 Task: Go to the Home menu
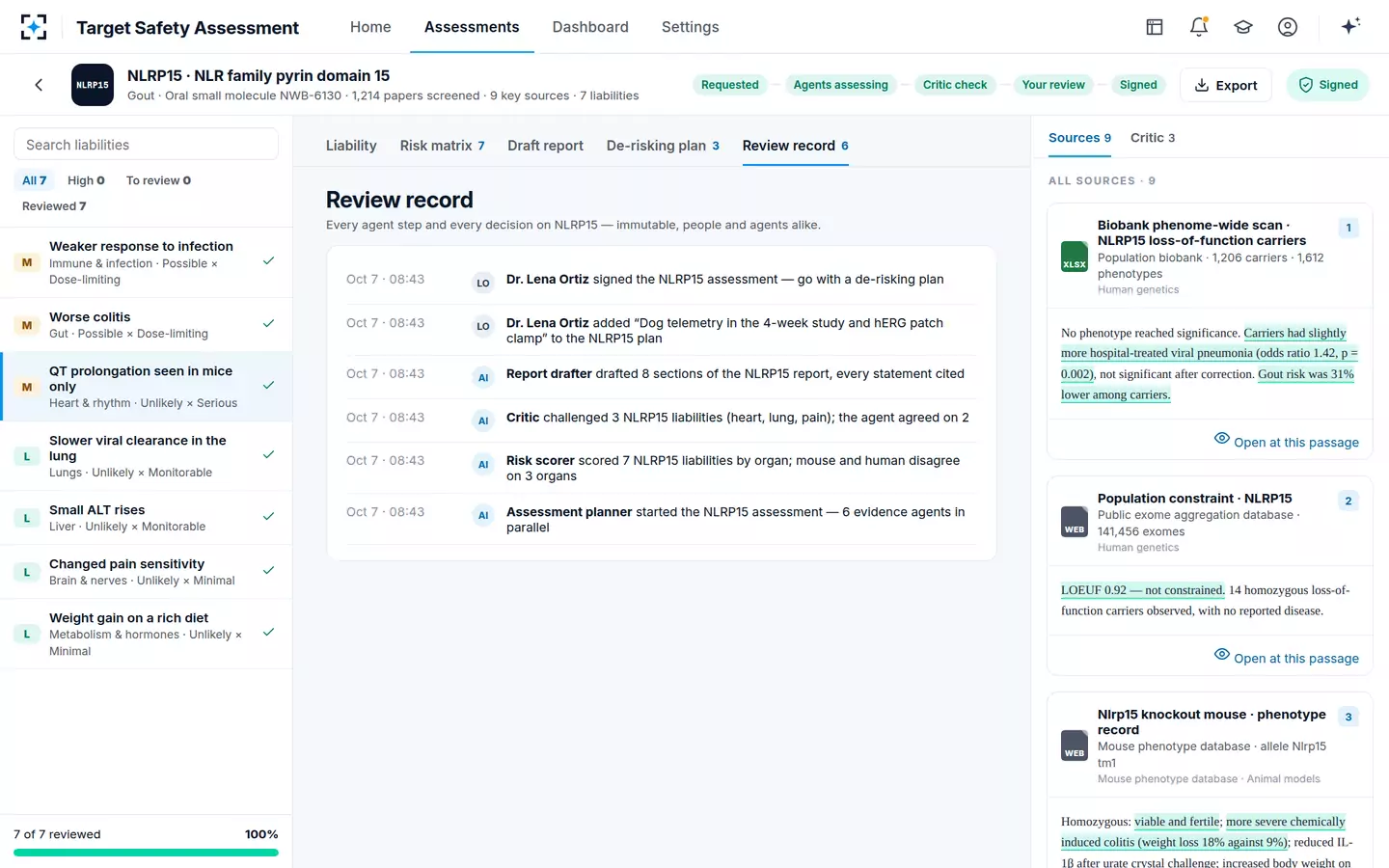pyautogui.click(x=370, y=27)
